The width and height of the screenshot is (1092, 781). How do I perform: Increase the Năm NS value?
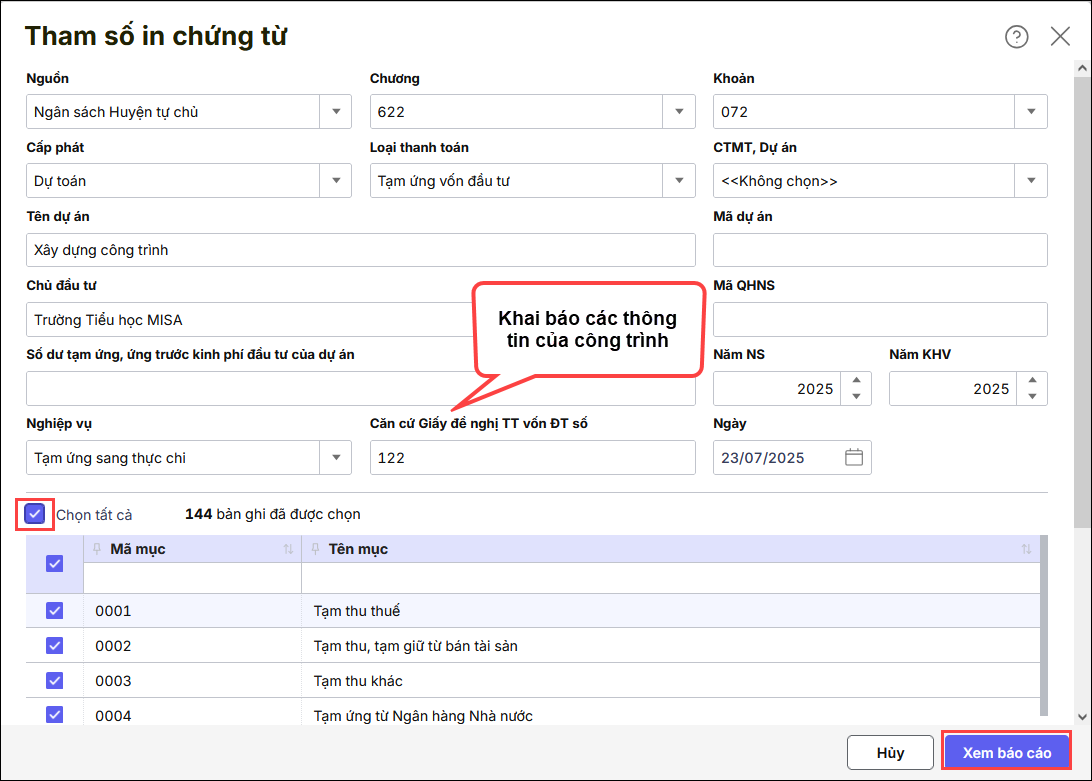[x=857, y=380]
